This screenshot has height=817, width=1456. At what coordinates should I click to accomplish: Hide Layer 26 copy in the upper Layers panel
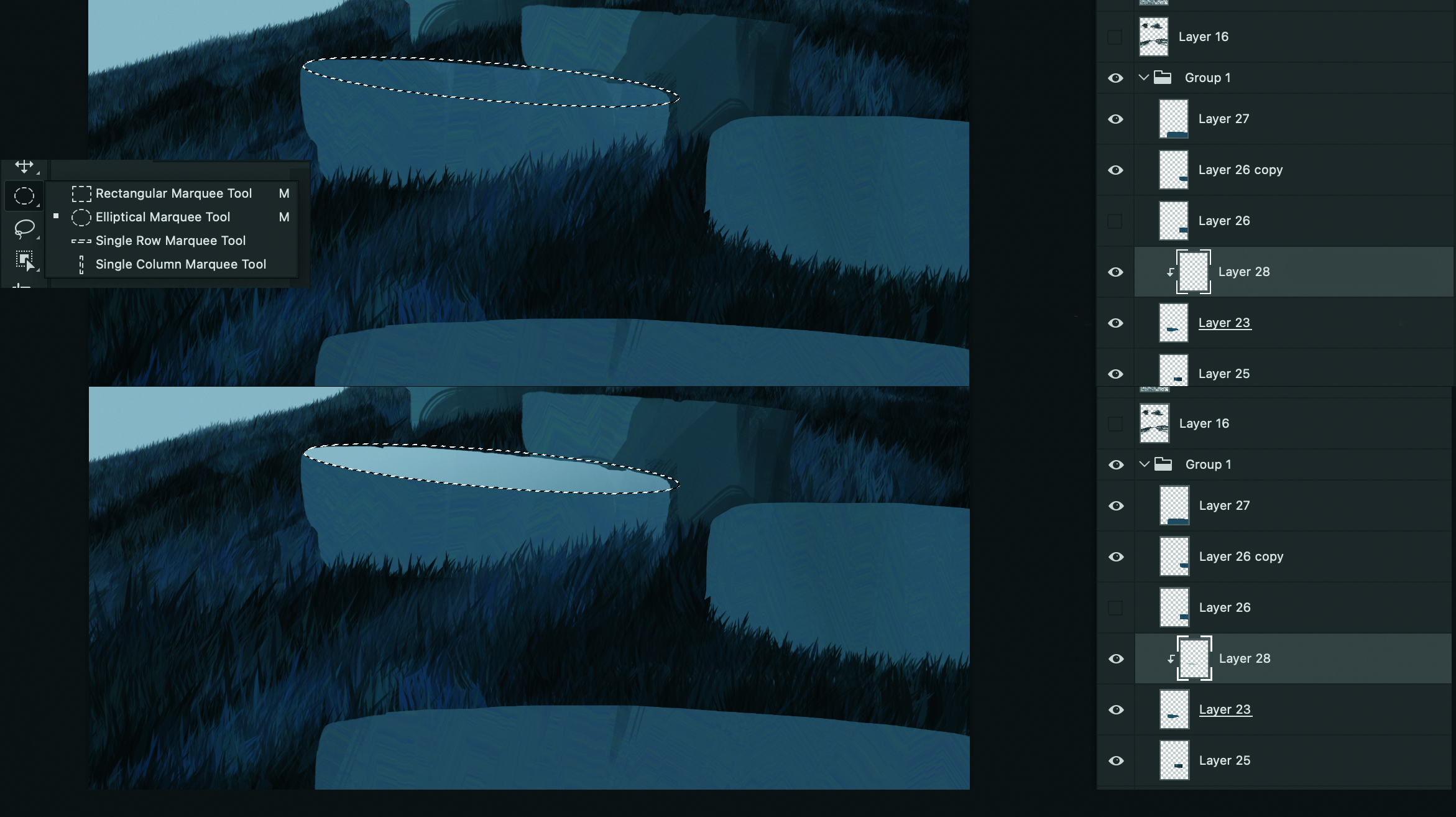(1115, 170)
